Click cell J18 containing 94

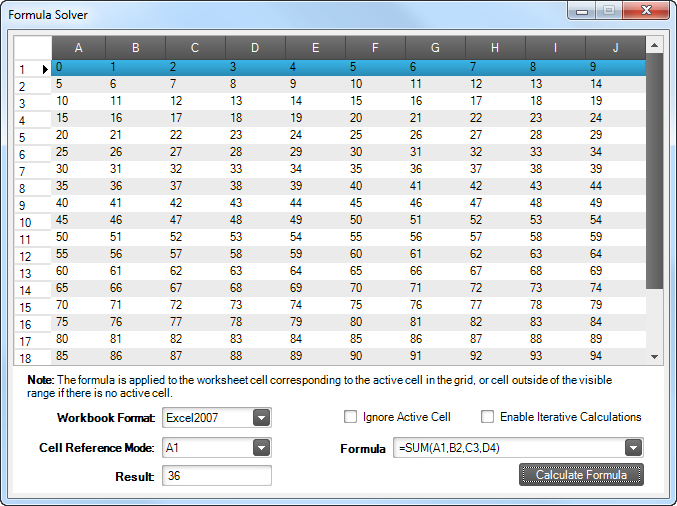coord(616,356)
